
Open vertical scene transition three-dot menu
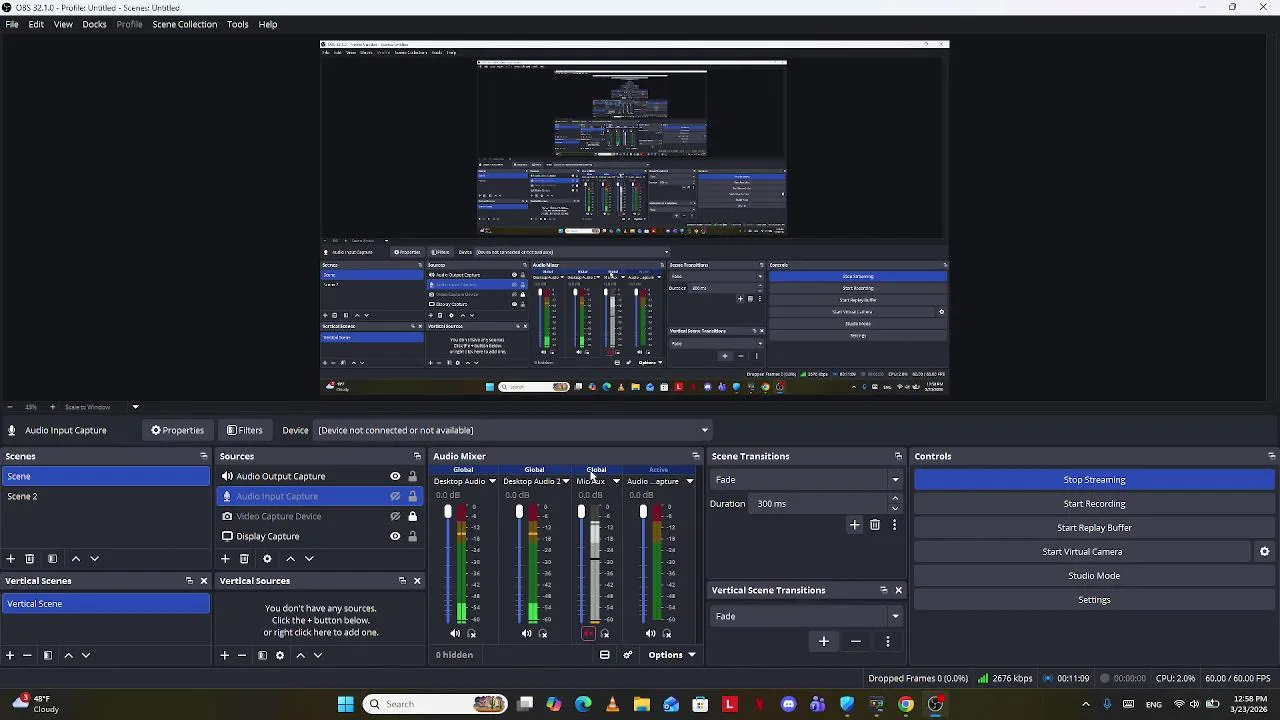pyautogui.click(x=888, y=641)
